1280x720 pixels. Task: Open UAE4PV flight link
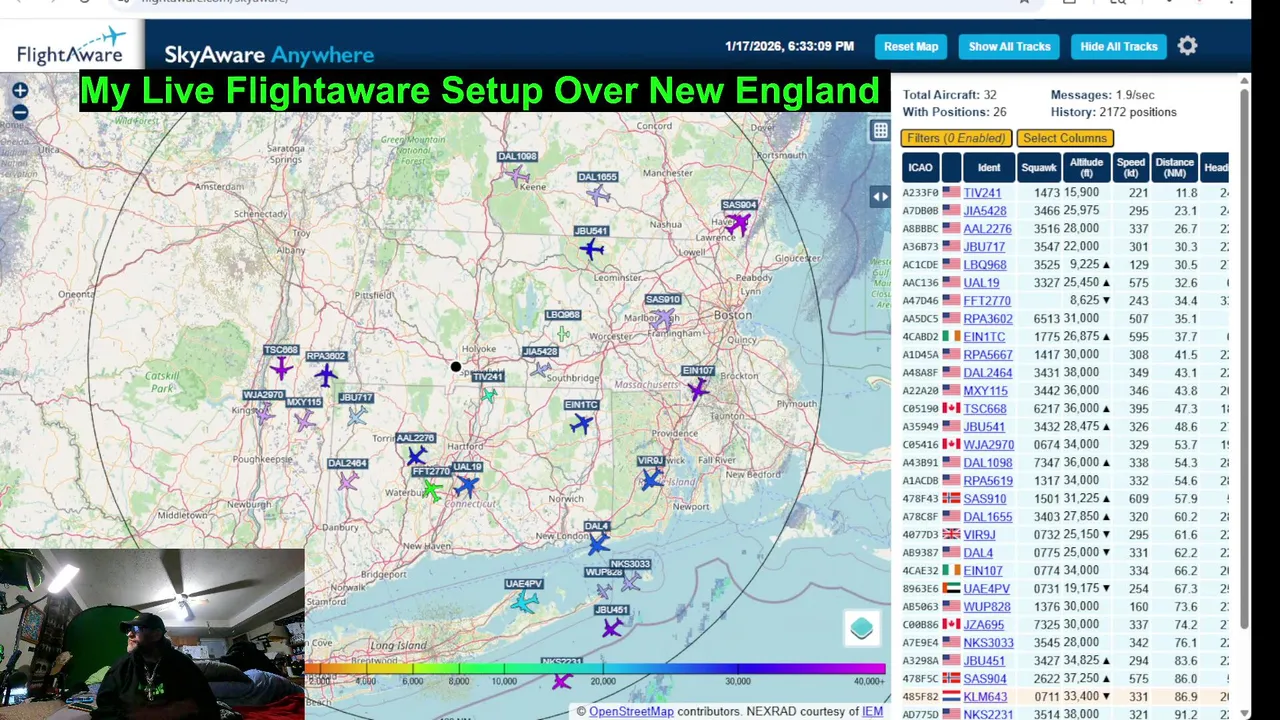pyautogui.click(x=987, y=589)
